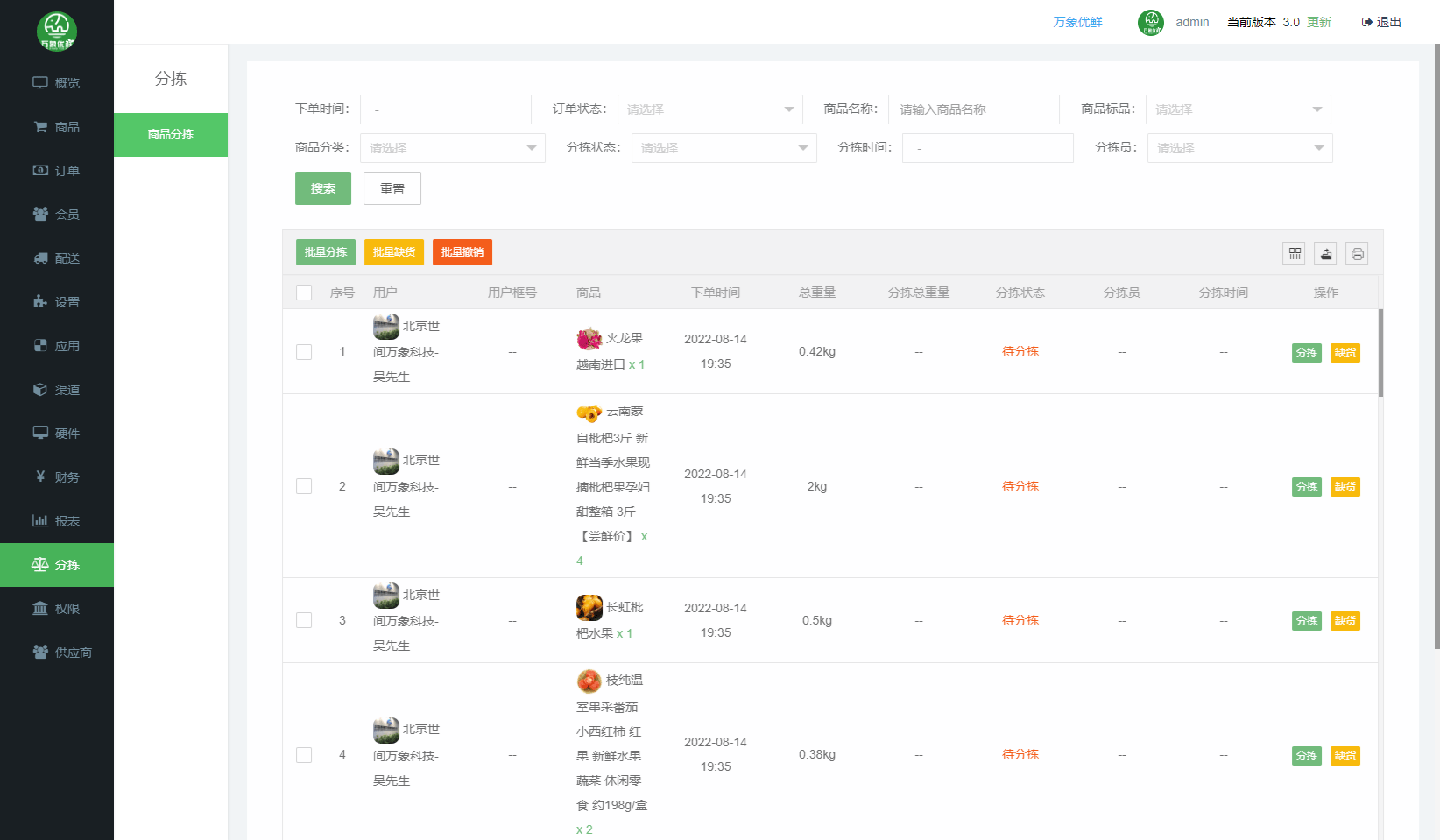Toggle the select-all checkbox in table header
Screen dimensions: 1440x840
point(304,293)
